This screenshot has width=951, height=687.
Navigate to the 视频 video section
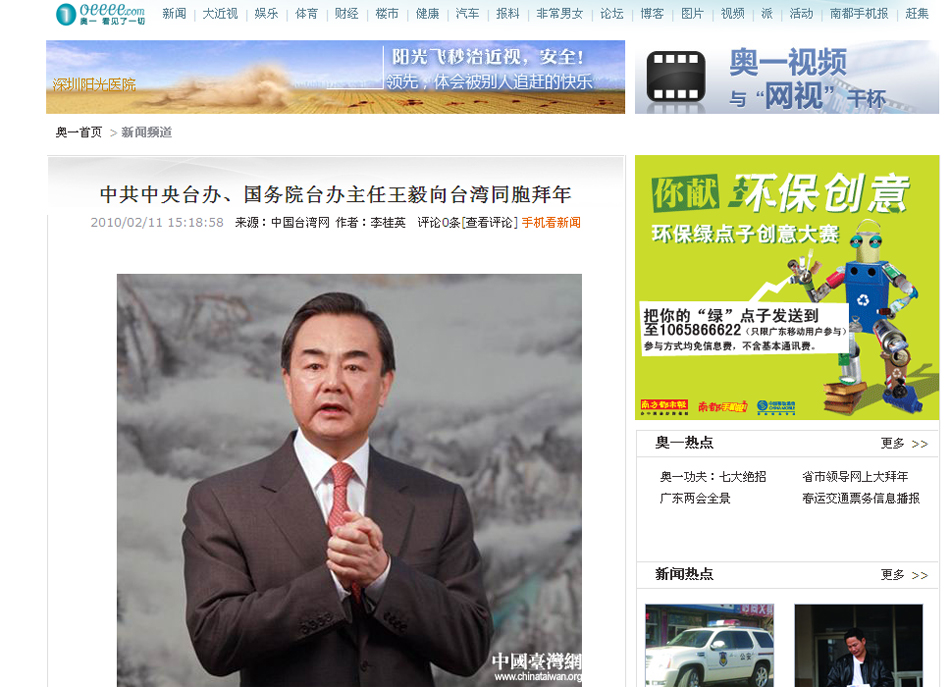click(x=732, y=14)
